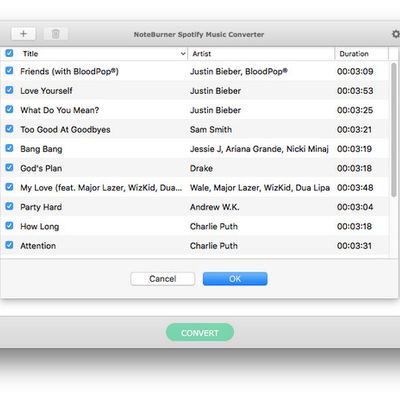Select the title 'What Do You Mean?'
The image size is (400, 400).
click(x=60, y=110)
